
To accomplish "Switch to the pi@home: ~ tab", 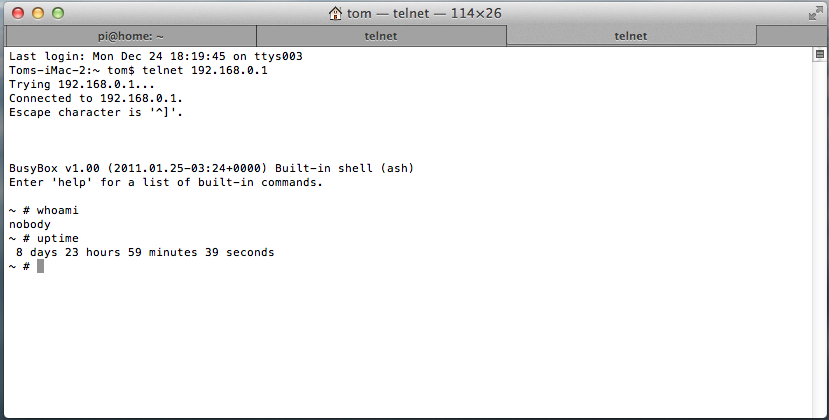I will [x=130, y=35].
